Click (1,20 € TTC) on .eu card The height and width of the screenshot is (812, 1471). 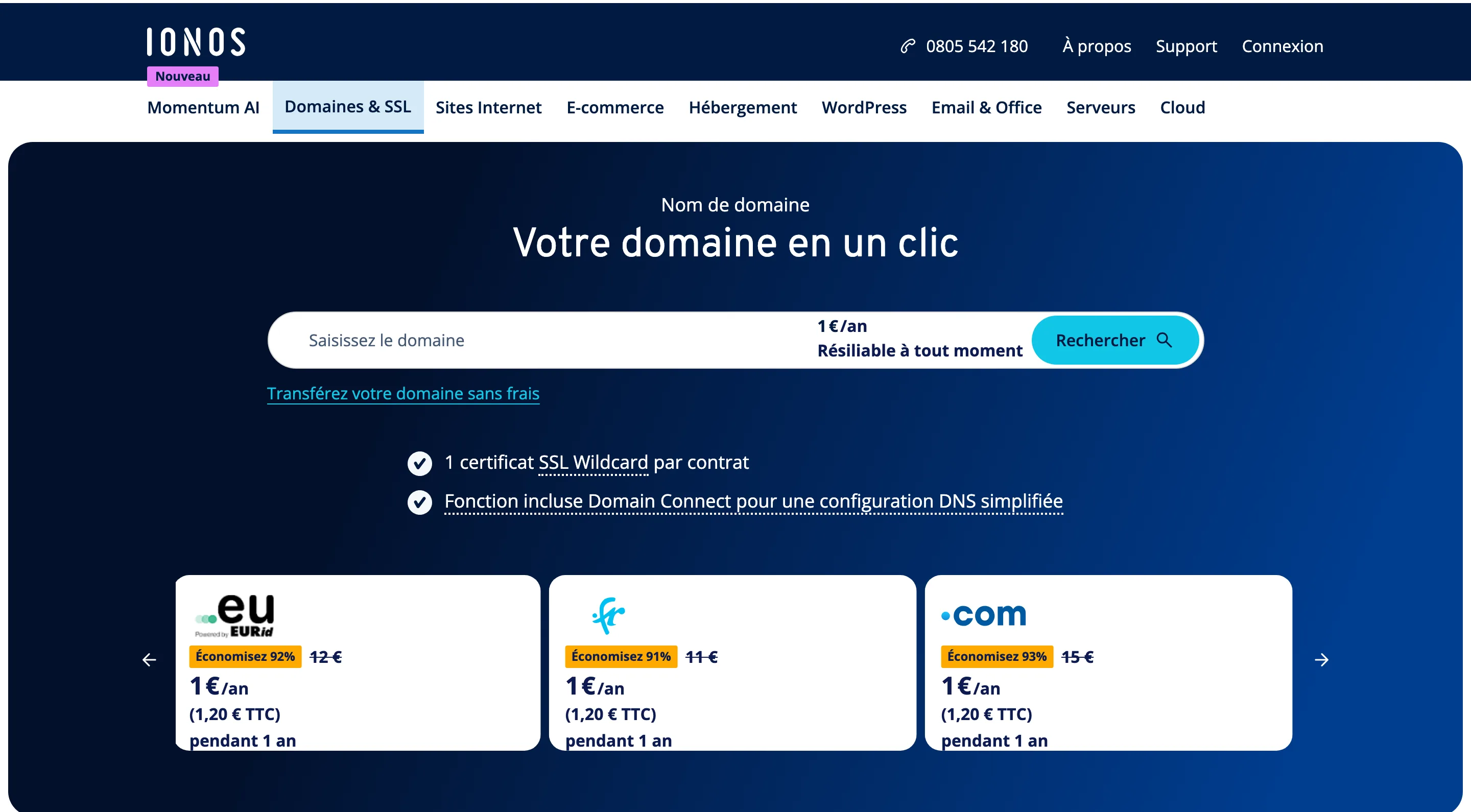(235, 714)
